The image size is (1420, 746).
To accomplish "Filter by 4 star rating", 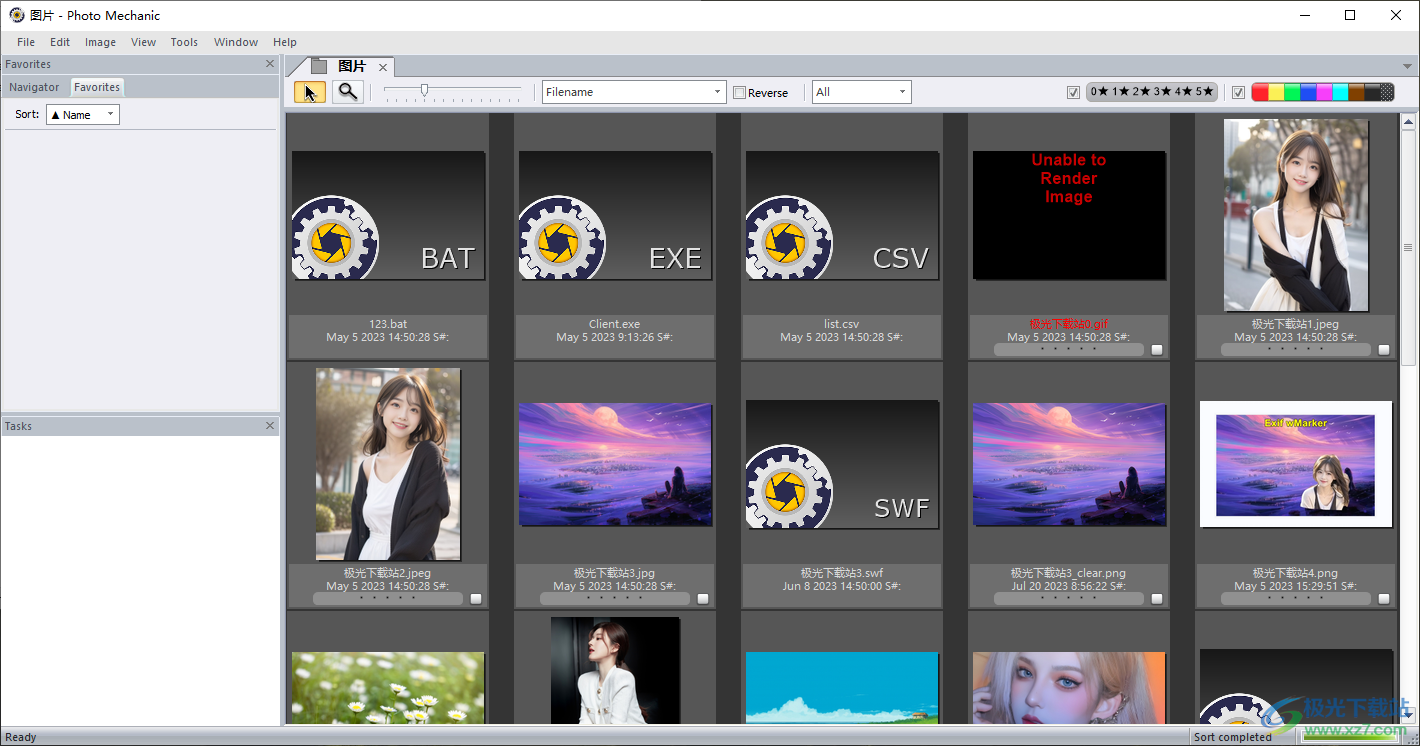I will pos(1184,92).
